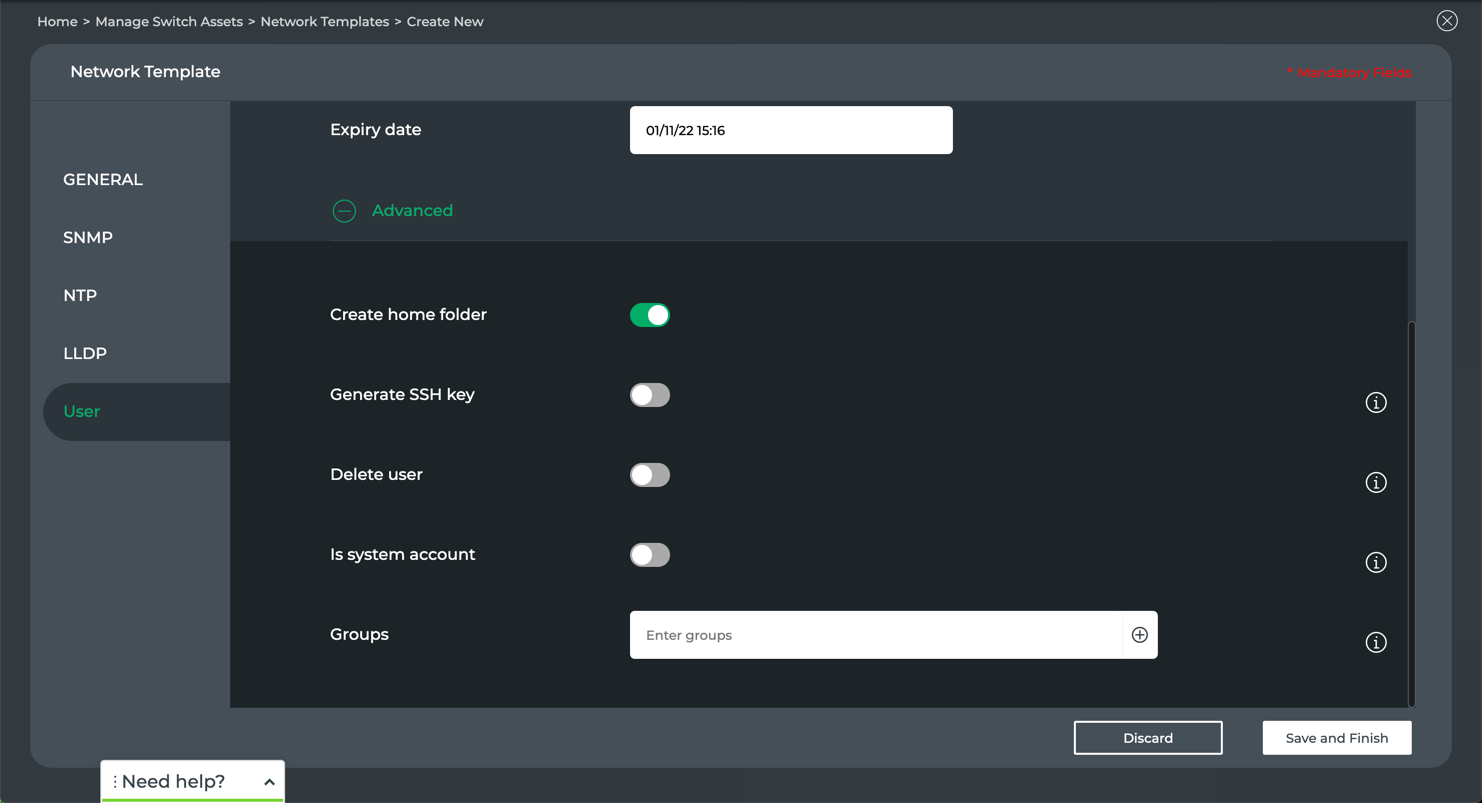The width and height of the screenshot is (1482, 803).
Task: Expand the Need help? panel
Action: [x=269, y=782]
